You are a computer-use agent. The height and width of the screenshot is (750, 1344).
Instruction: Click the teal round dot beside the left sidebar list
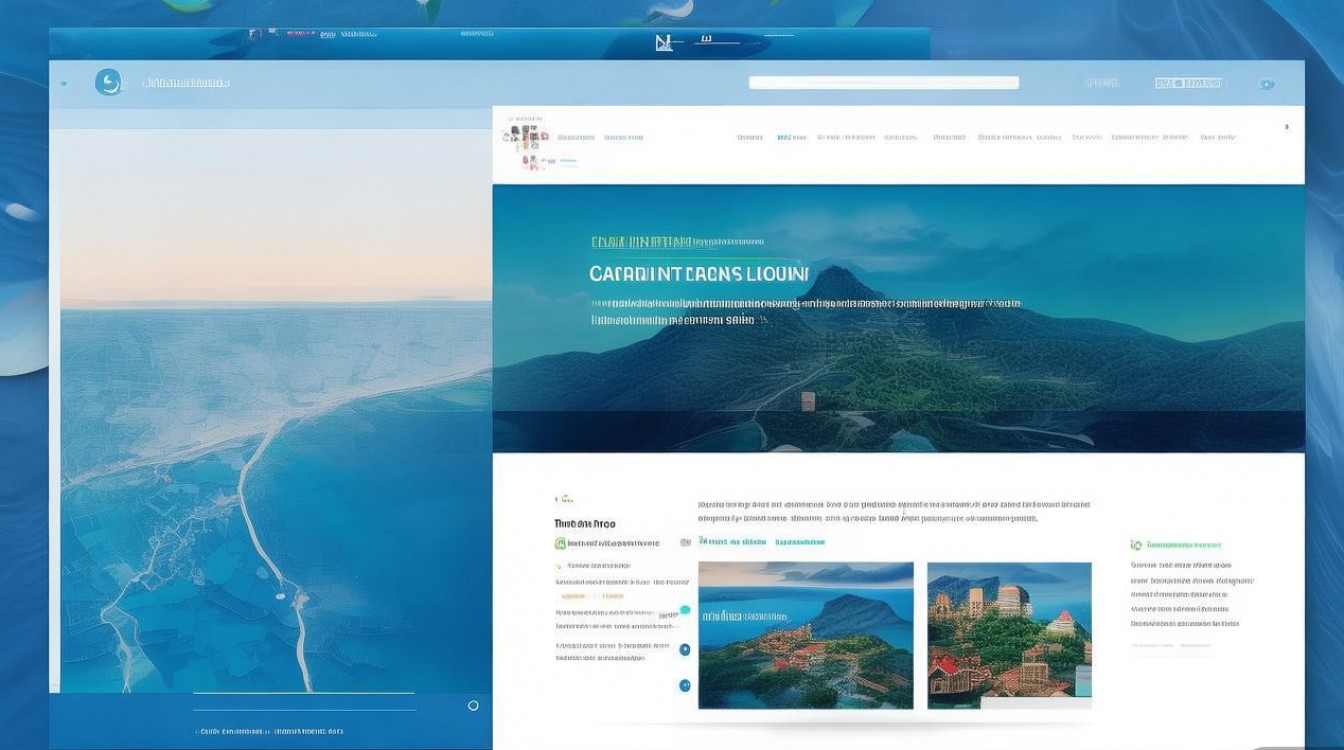(685, 610)
